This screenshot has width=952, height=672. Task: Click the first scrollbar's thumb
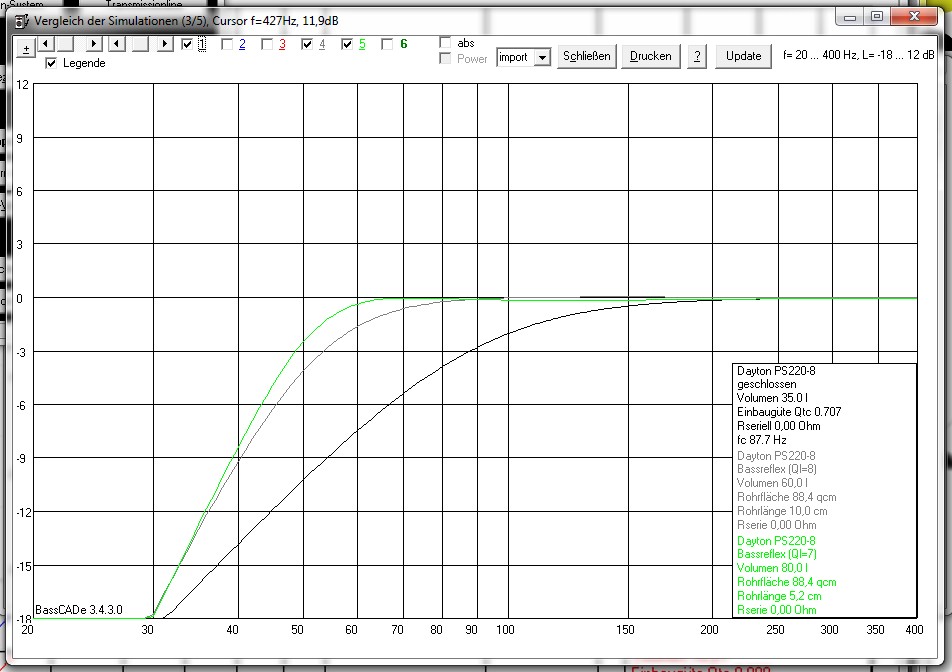(x=66, y=44)
